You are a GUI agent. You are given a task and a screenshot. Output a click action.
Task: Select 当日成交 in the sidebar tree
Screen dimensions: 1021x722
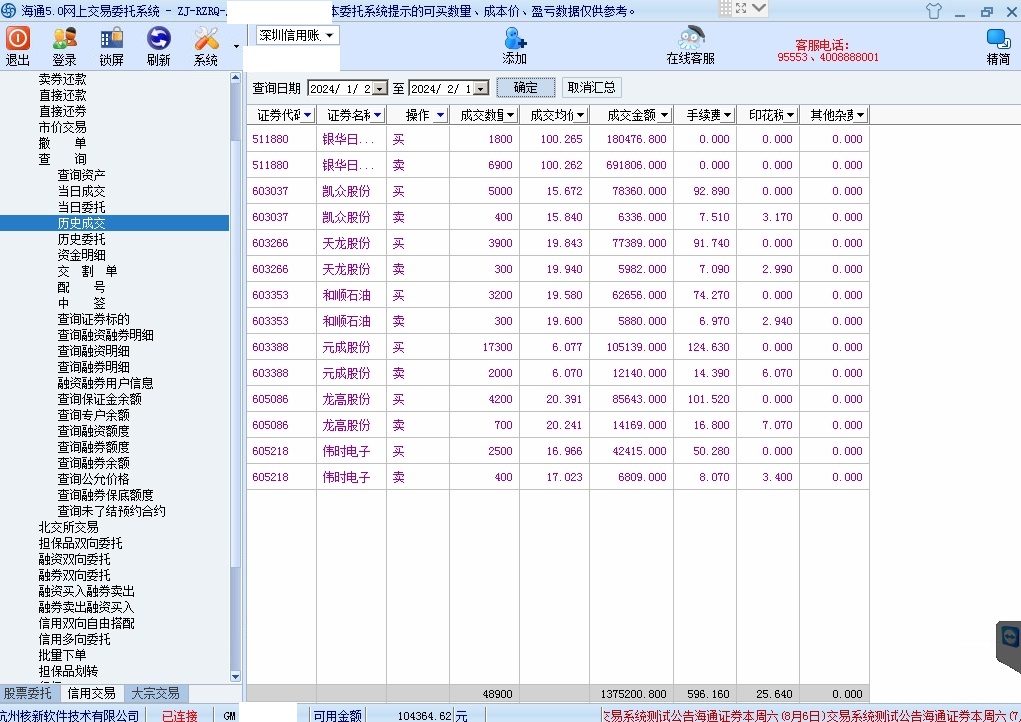pos(81,191)
